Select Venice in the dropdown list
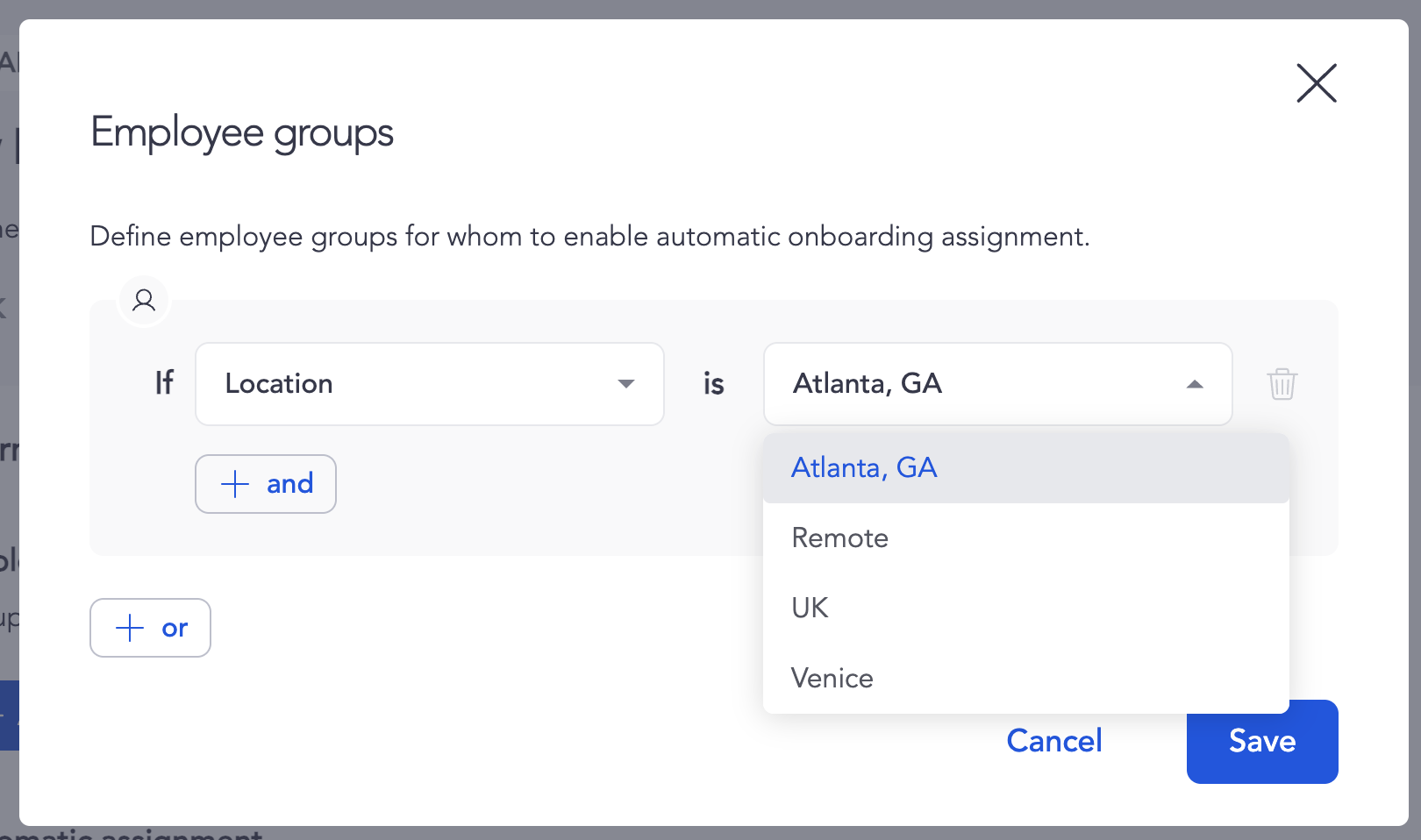The width and height of the screenshot is (1421, 840). [x=832, y=679]
